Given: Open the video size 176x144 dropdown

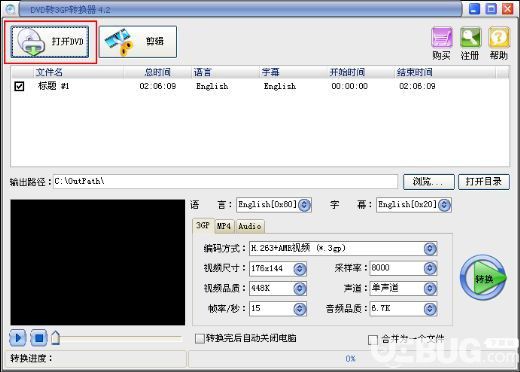Looking at the screenshot, I should [x=300, y=269].
